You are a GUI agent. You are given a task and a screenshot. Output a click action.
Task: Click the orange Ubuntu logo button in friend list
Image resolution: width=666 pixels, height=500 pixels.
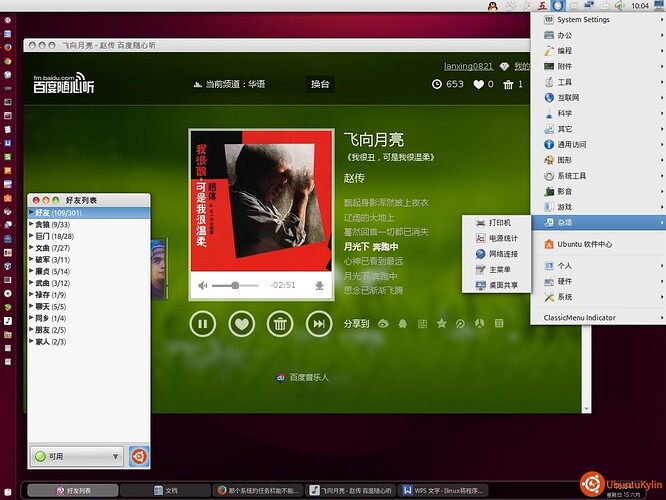click(140, 456)
